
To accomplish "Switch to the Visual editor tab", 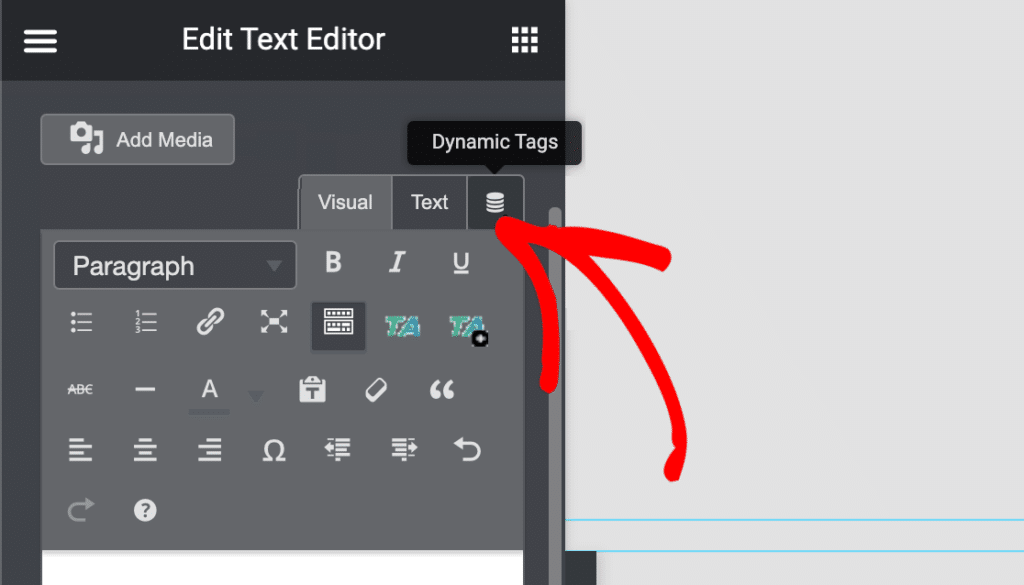I will click(x=345, y=203).
